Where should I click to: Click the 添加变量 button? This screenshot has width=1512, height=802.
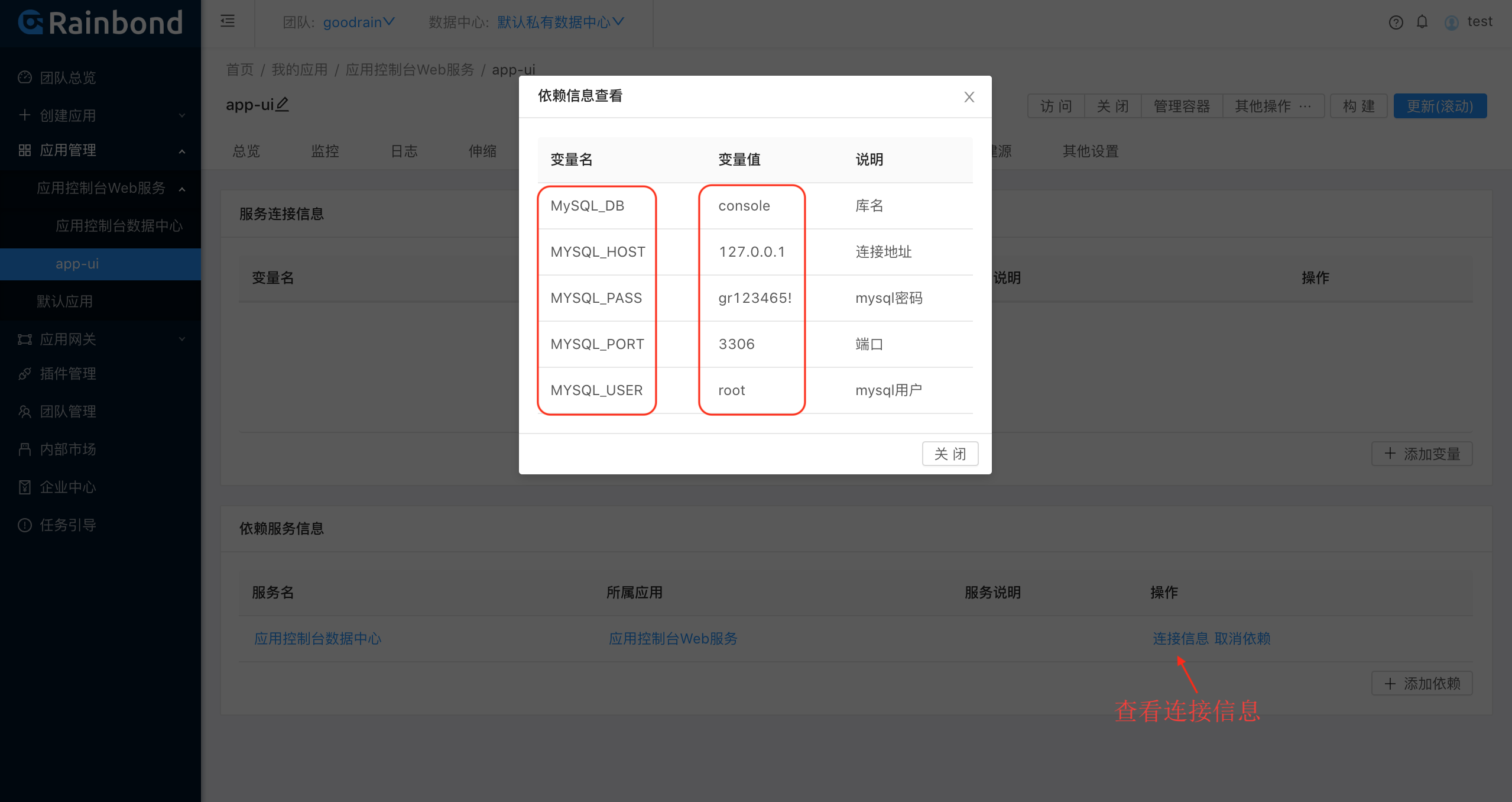click(x=1422, y=454)
